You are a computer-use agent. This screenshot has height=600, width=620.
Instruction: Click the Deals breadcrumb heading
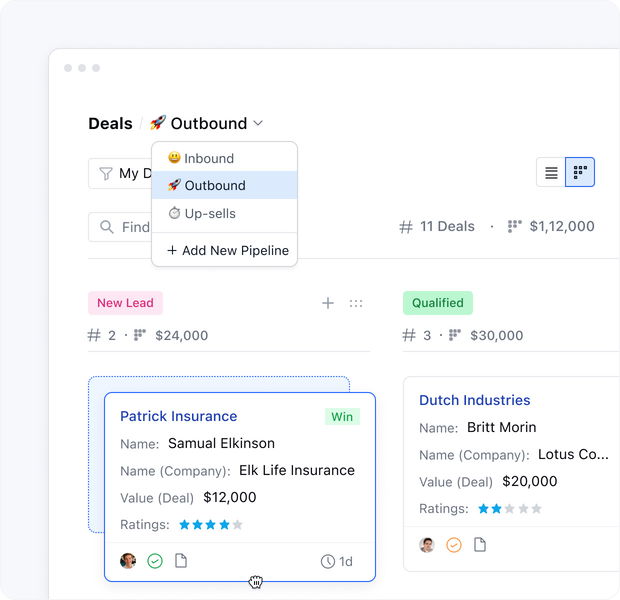(110, 123)
